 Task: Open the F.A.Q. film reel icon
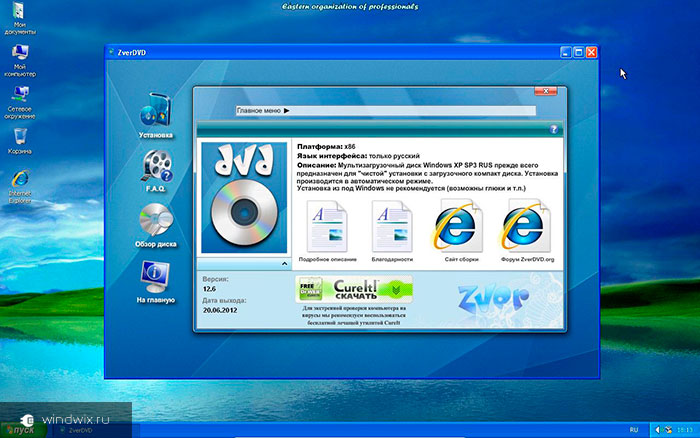[155, 166]
